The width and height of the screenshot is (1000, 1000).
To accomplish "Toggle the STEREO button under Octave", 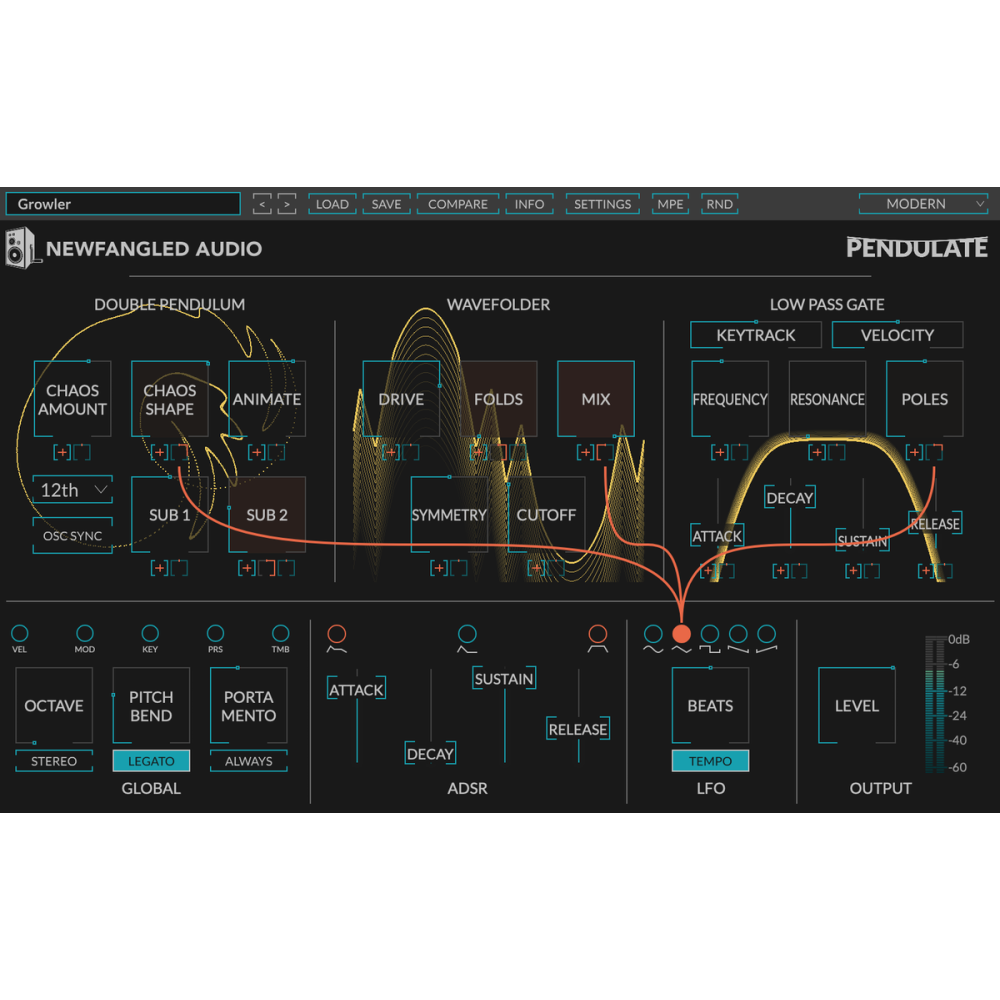I will (x=54, y=761).
